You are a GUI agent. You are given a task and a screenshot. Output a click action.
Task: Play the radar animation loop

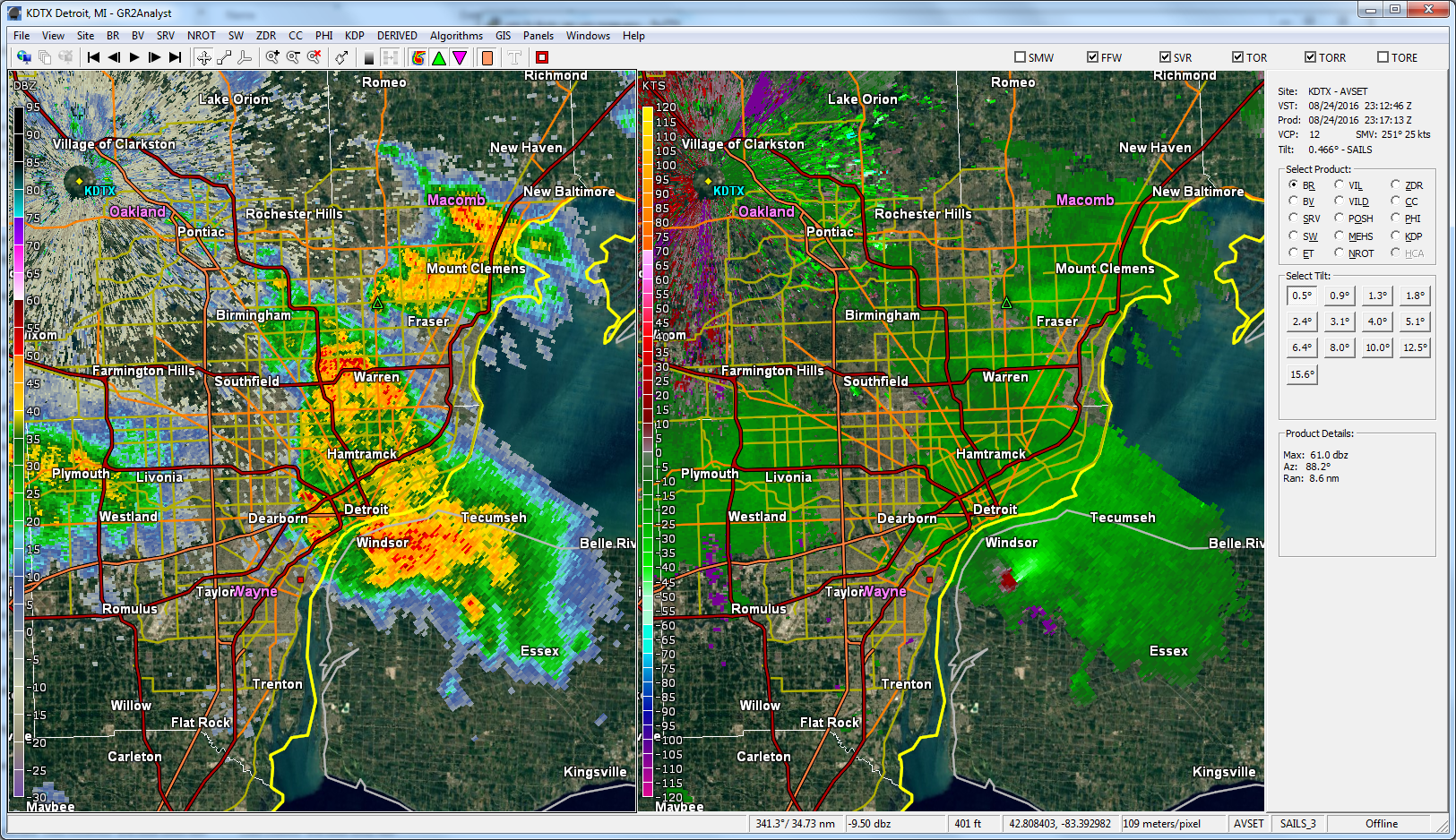[x=134, y=57]
